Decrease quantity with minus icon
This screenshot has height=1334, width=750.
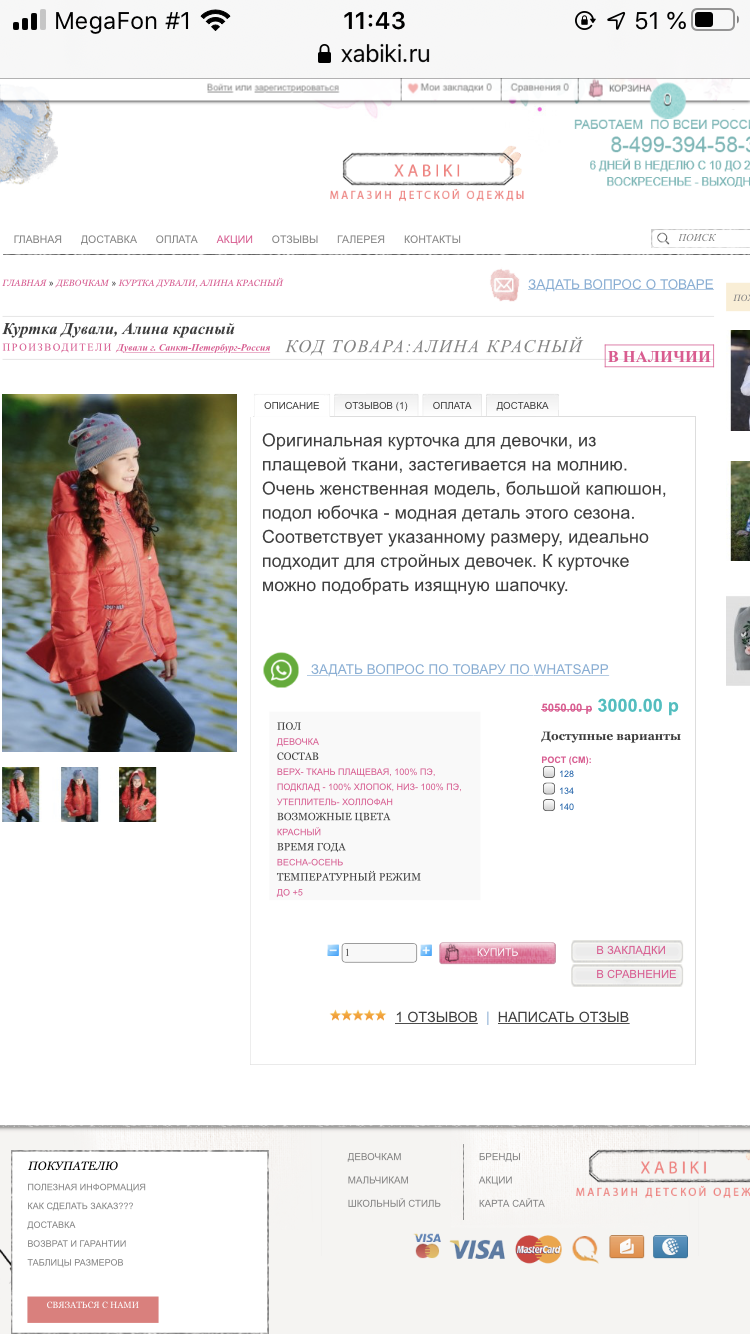tap(333, 951)
